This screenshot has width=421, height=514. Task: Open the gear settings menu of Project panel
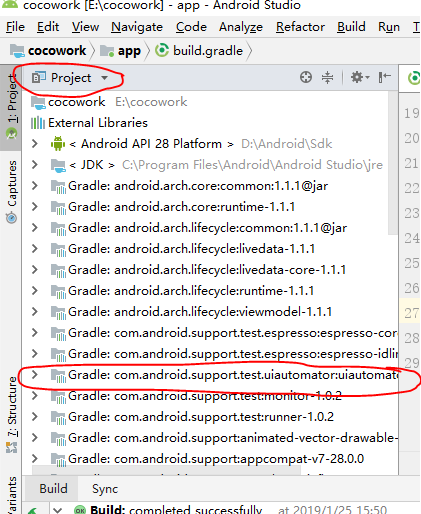coord(360,77)
